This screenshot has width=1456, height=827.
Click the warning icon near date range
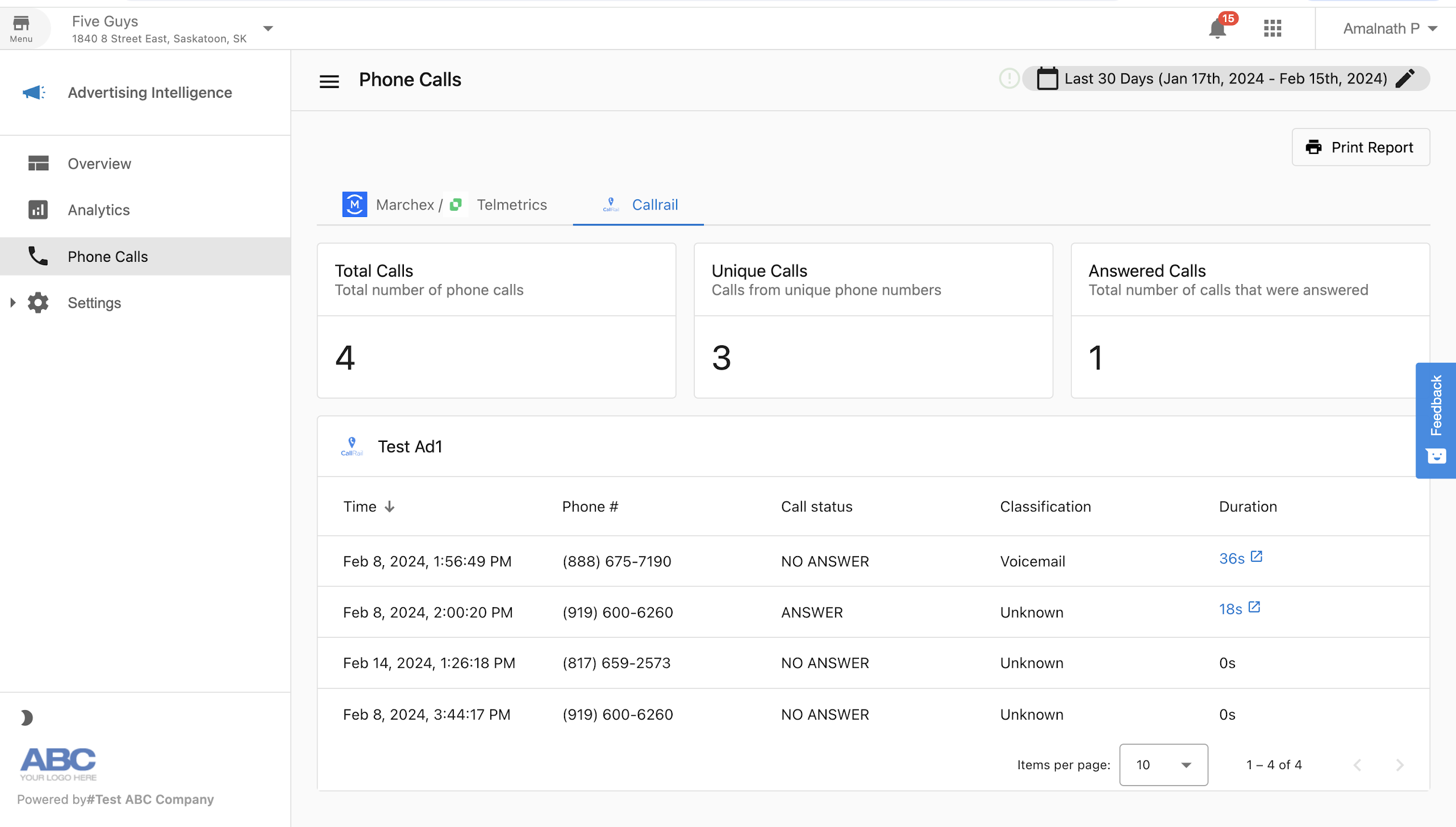click(1008, 78)
